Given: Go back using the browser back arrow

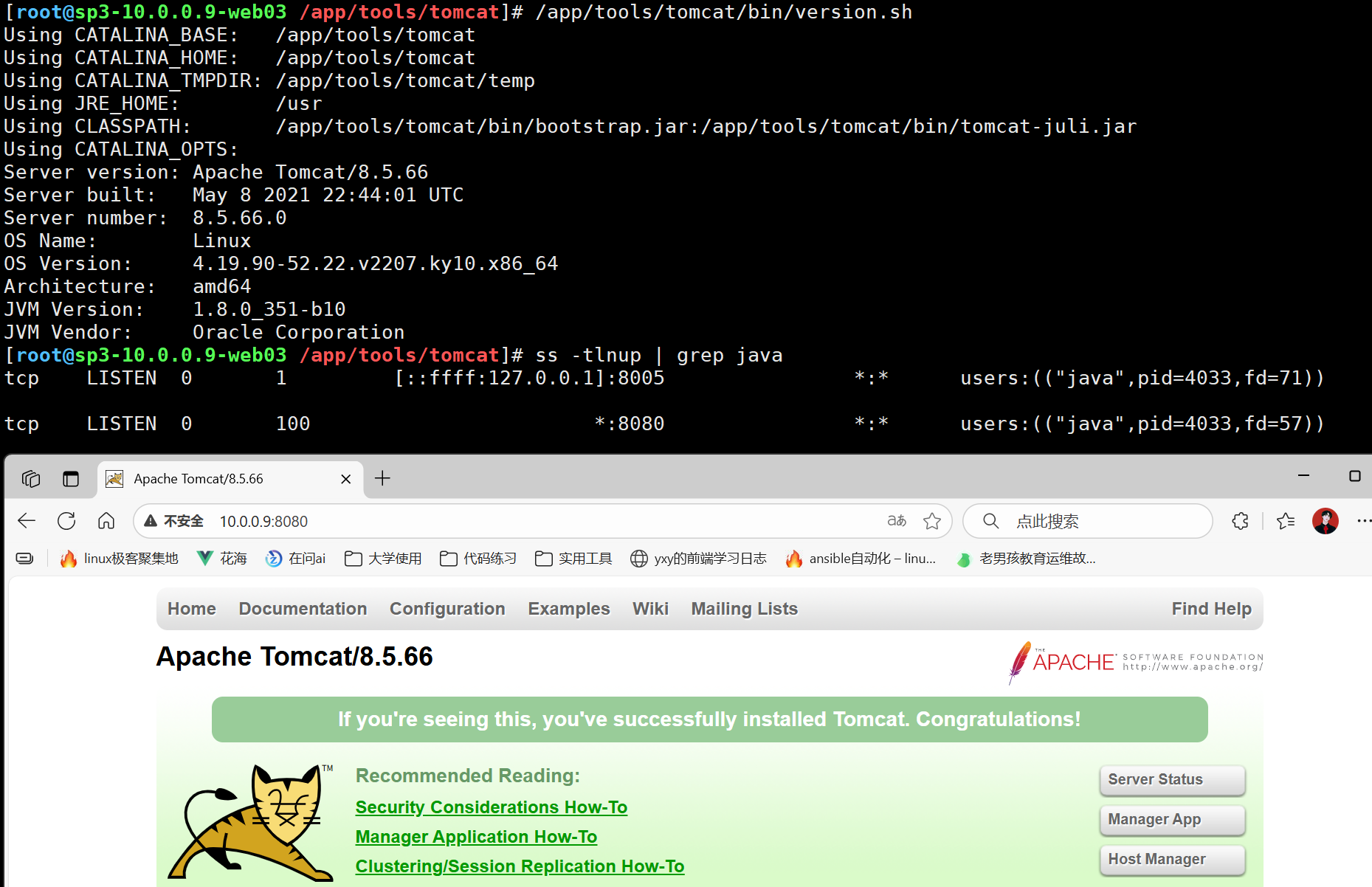Looking at the screenshot, I should click(27, 521).
